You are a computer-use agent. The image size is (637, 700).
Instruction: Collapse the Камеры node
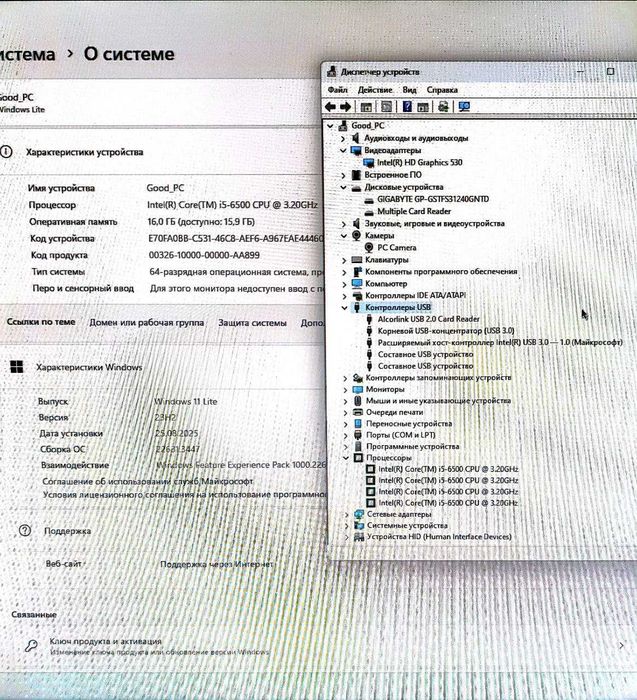[344, 236]
